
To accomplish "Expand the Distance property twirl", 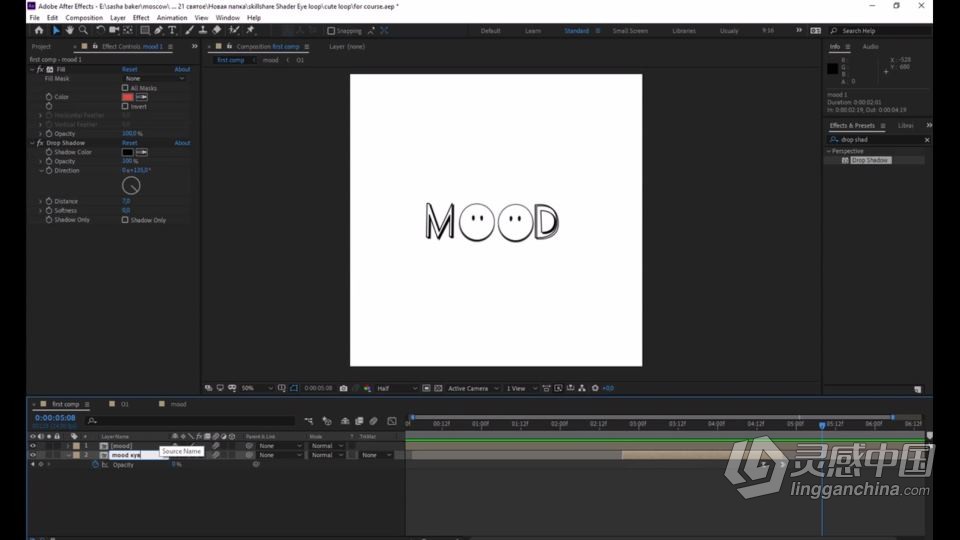I will click(x=41, y=201).
